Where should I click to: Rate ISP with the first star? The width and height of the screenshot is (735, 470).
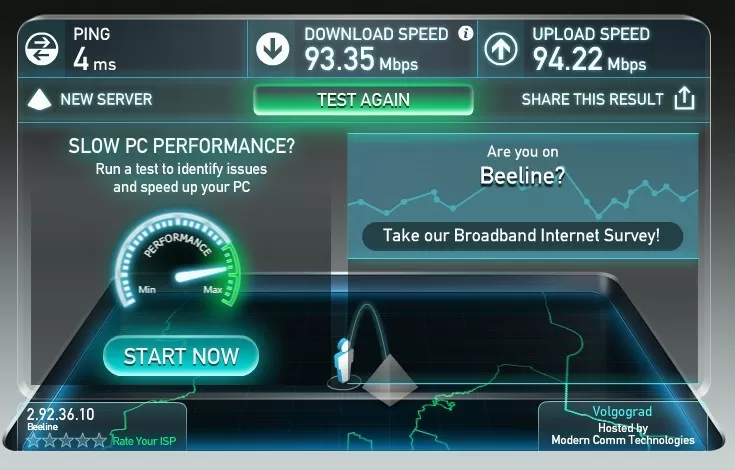[x=33, y=440]
